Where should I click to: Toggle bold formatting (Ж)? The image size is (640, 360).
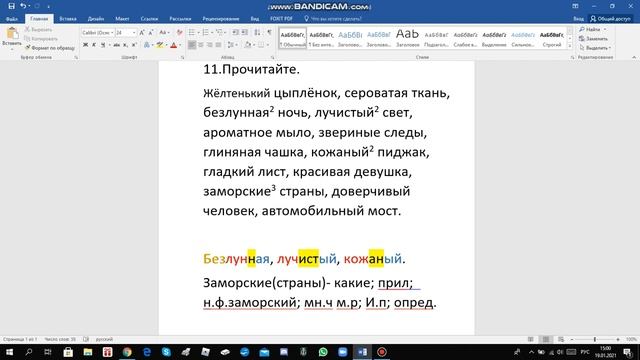click(85, 45)
